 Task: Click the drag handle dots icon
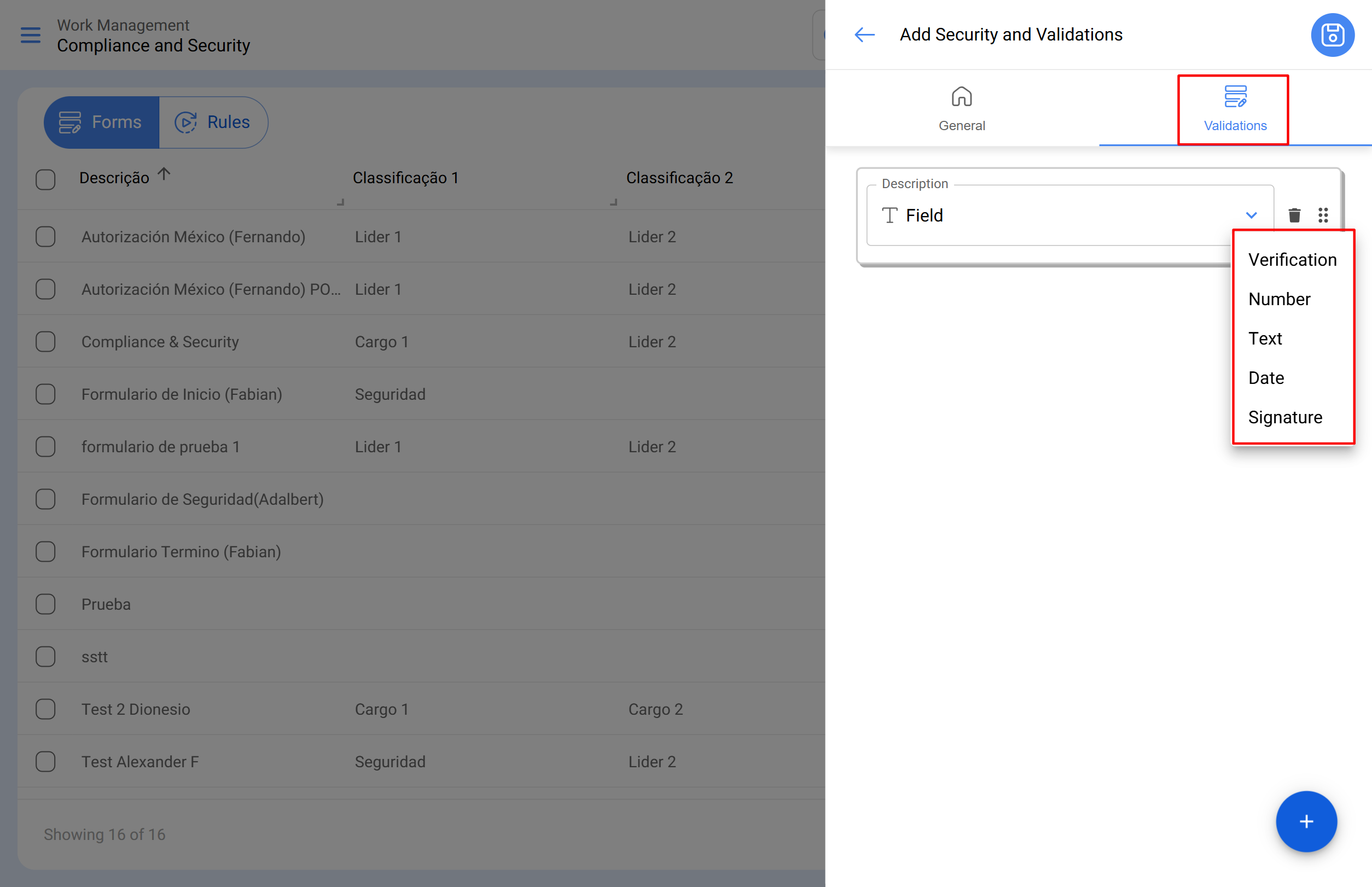click(1323, 215)
